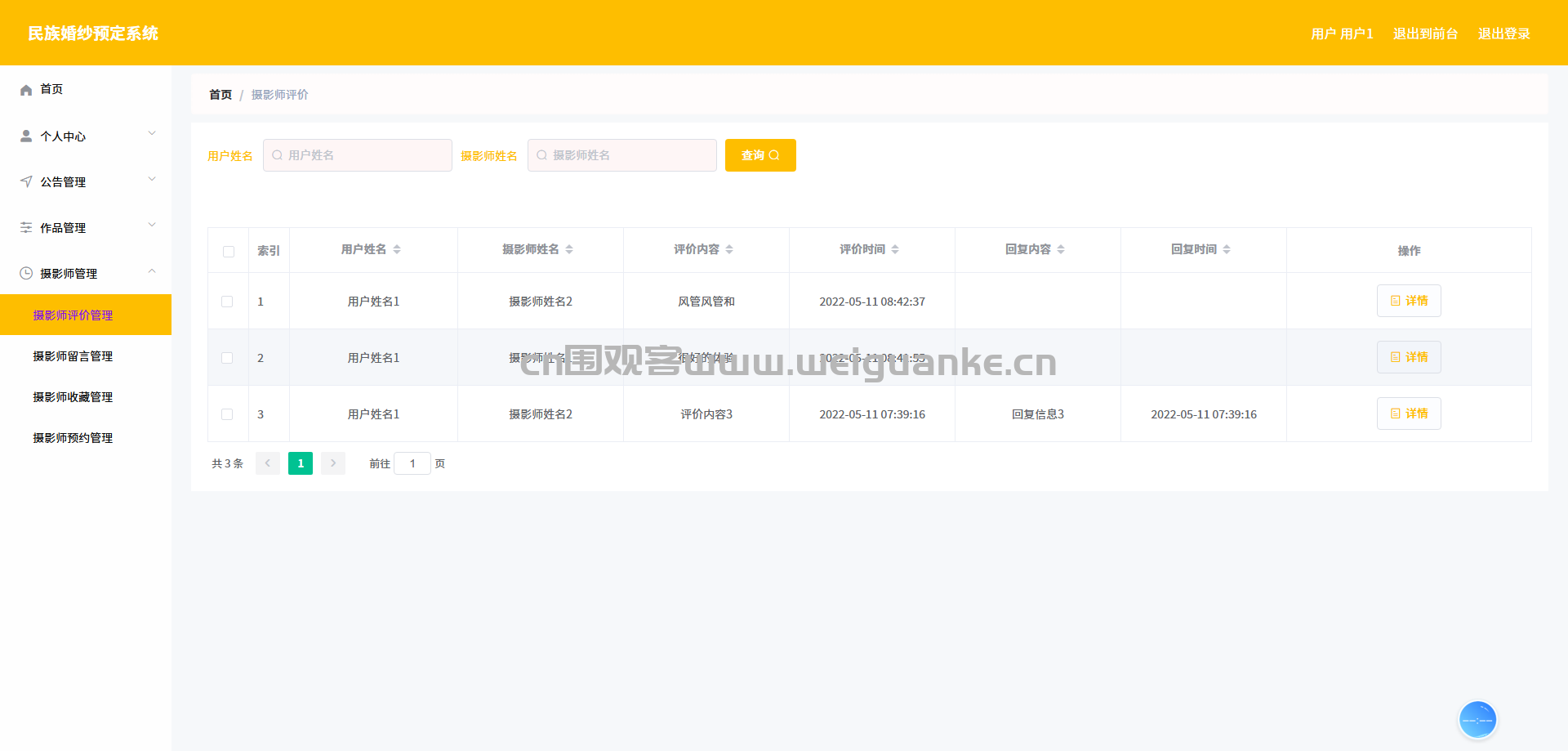Open 详情 for row 1

[x=1409, y=301]
